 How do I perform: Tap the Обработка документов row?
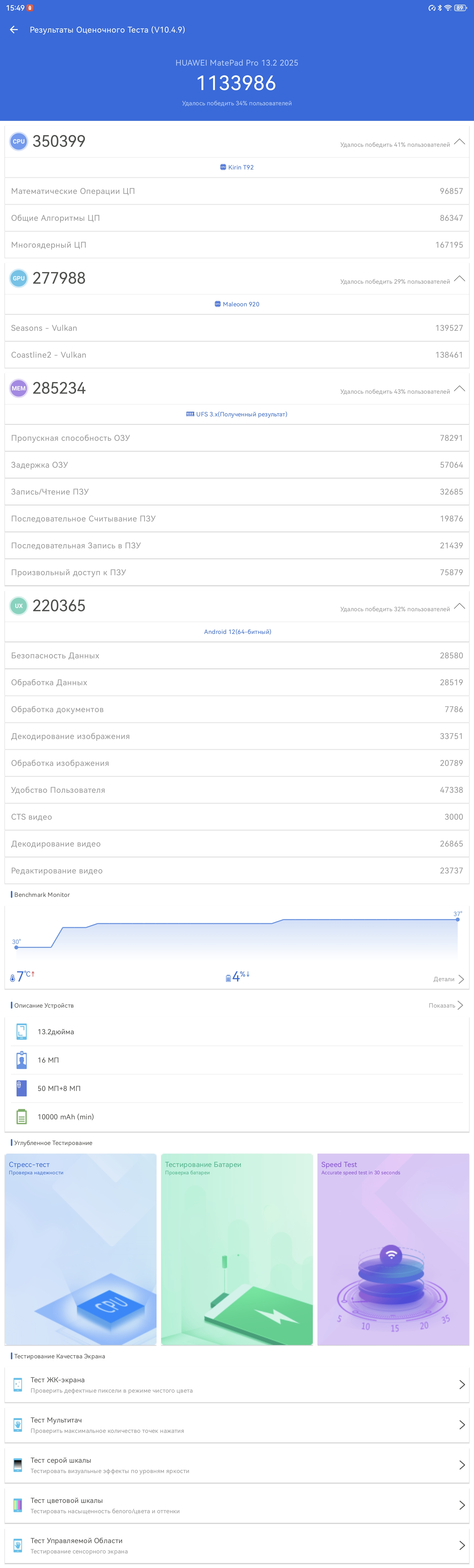(x=237, y=709)
